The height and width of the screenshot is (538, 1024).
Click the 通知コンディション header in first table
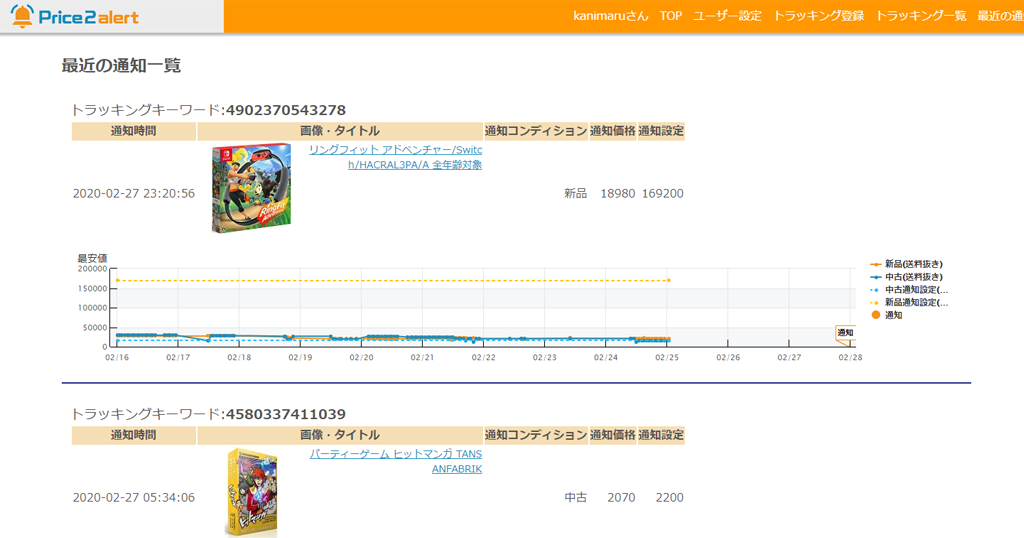coord(536,131)
